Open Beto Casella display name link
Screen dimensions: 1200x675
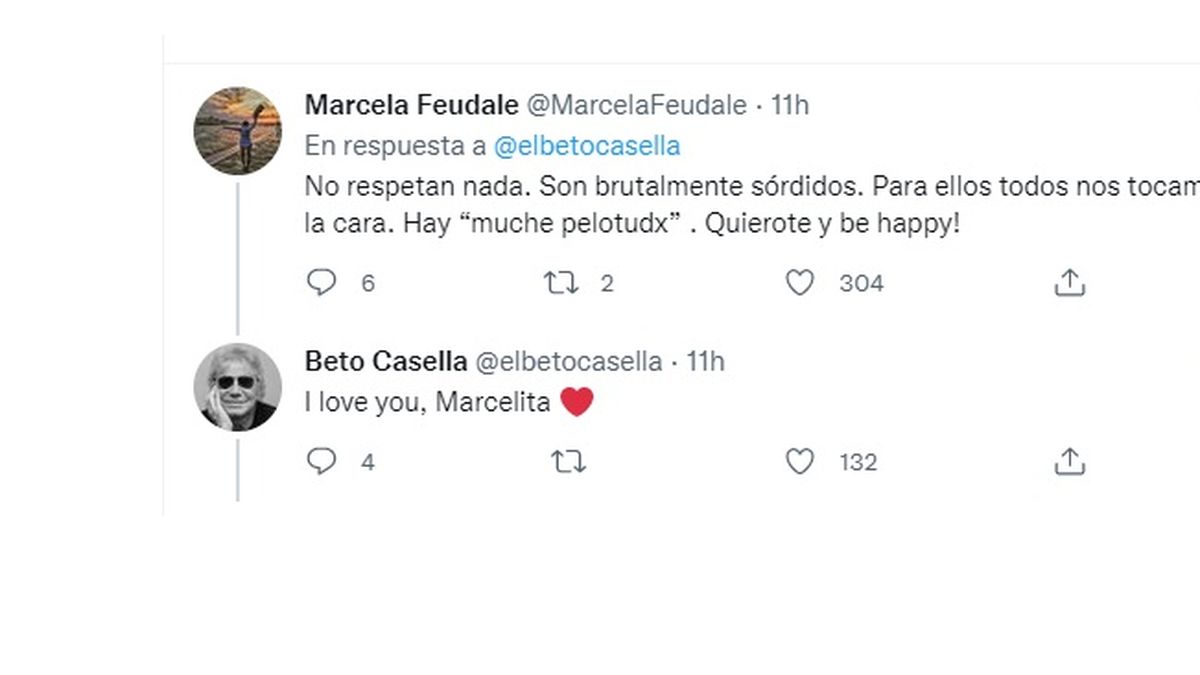[385, 360]
